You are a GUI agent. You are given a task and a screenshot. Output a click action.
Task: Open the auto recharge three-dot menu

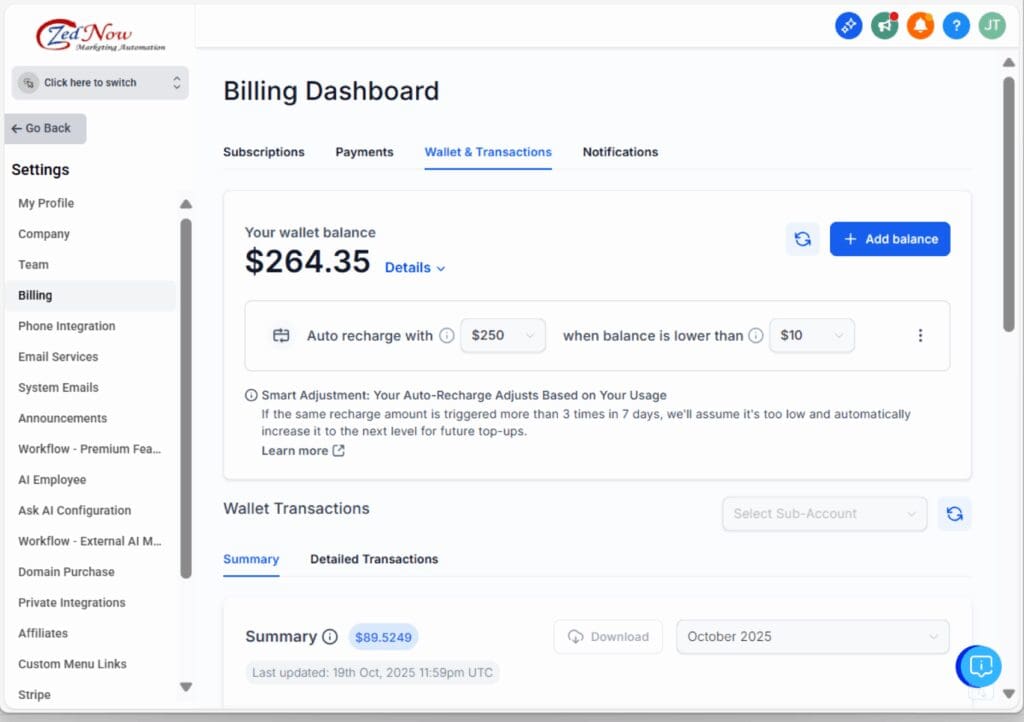tap(920, 336)
